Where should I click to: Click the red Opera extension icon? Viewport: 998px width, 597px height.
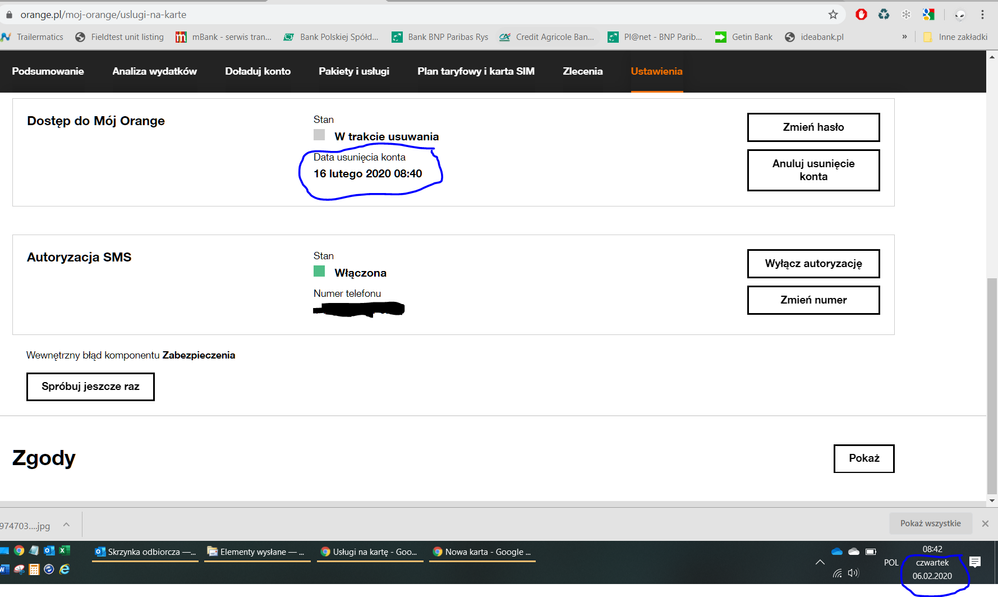click(862, 15)
